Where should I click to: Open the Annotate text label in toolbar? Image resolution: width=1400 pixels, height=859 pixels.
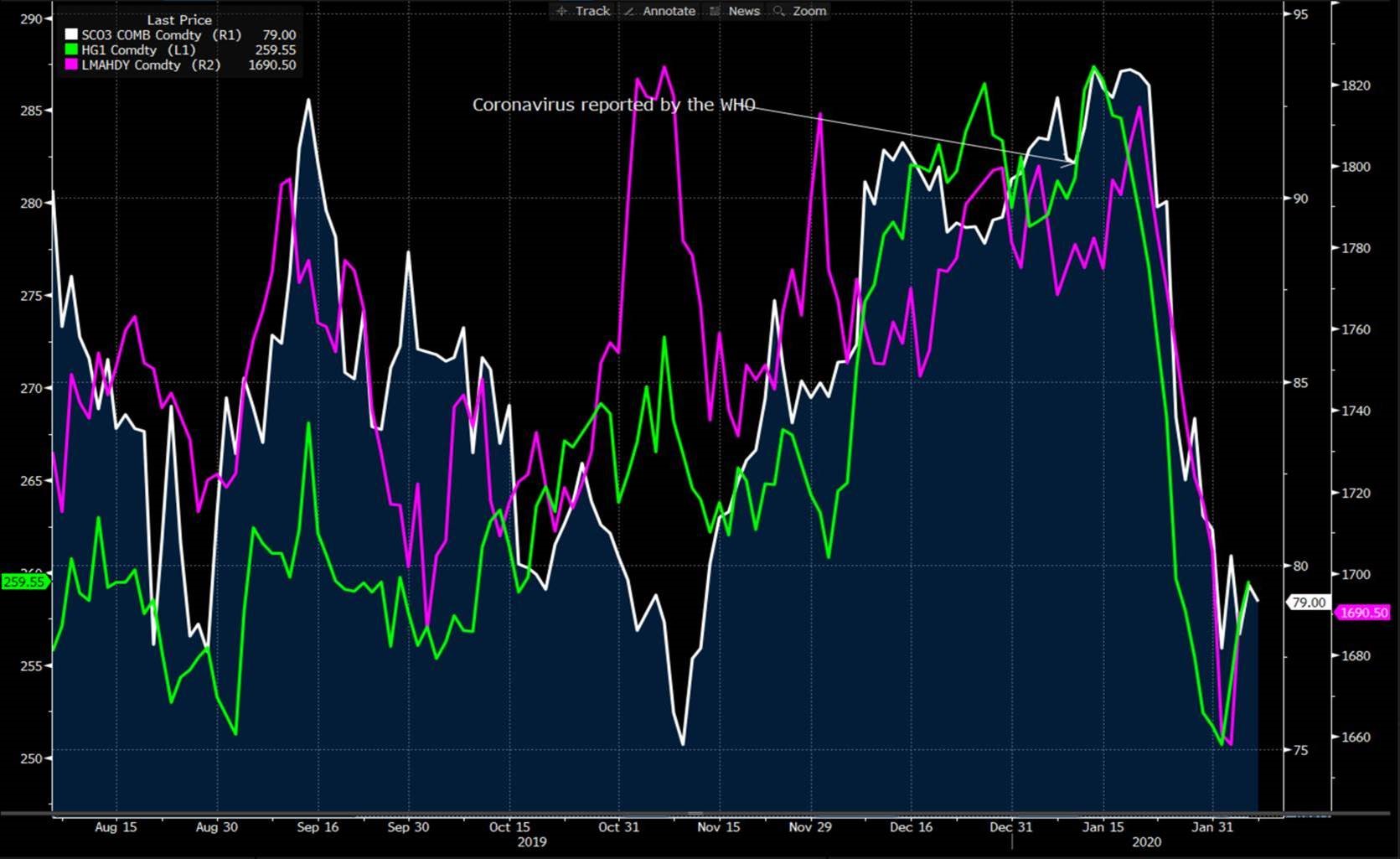(669, 11)
